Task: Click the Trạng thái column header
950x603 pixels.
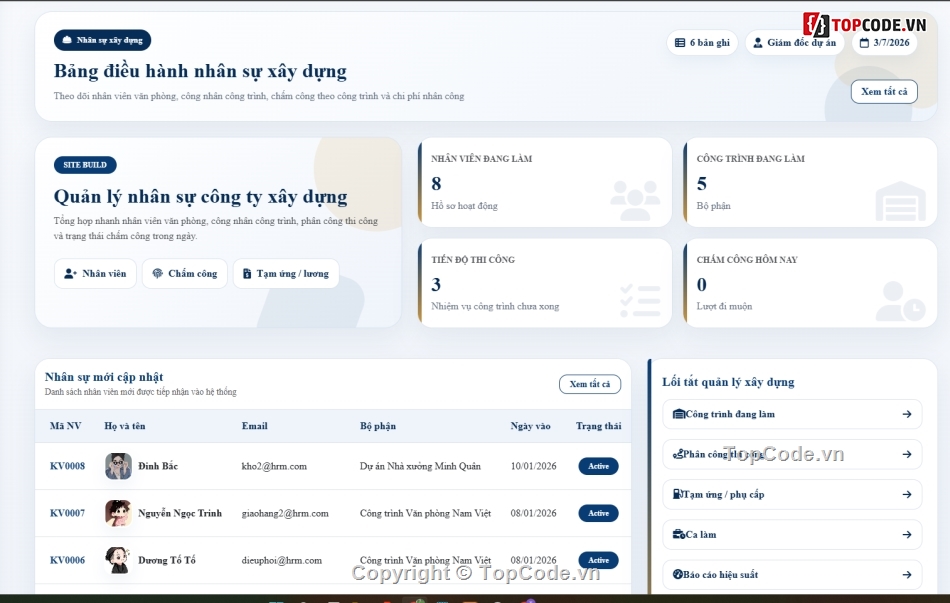Action: [x=599, y=426]
